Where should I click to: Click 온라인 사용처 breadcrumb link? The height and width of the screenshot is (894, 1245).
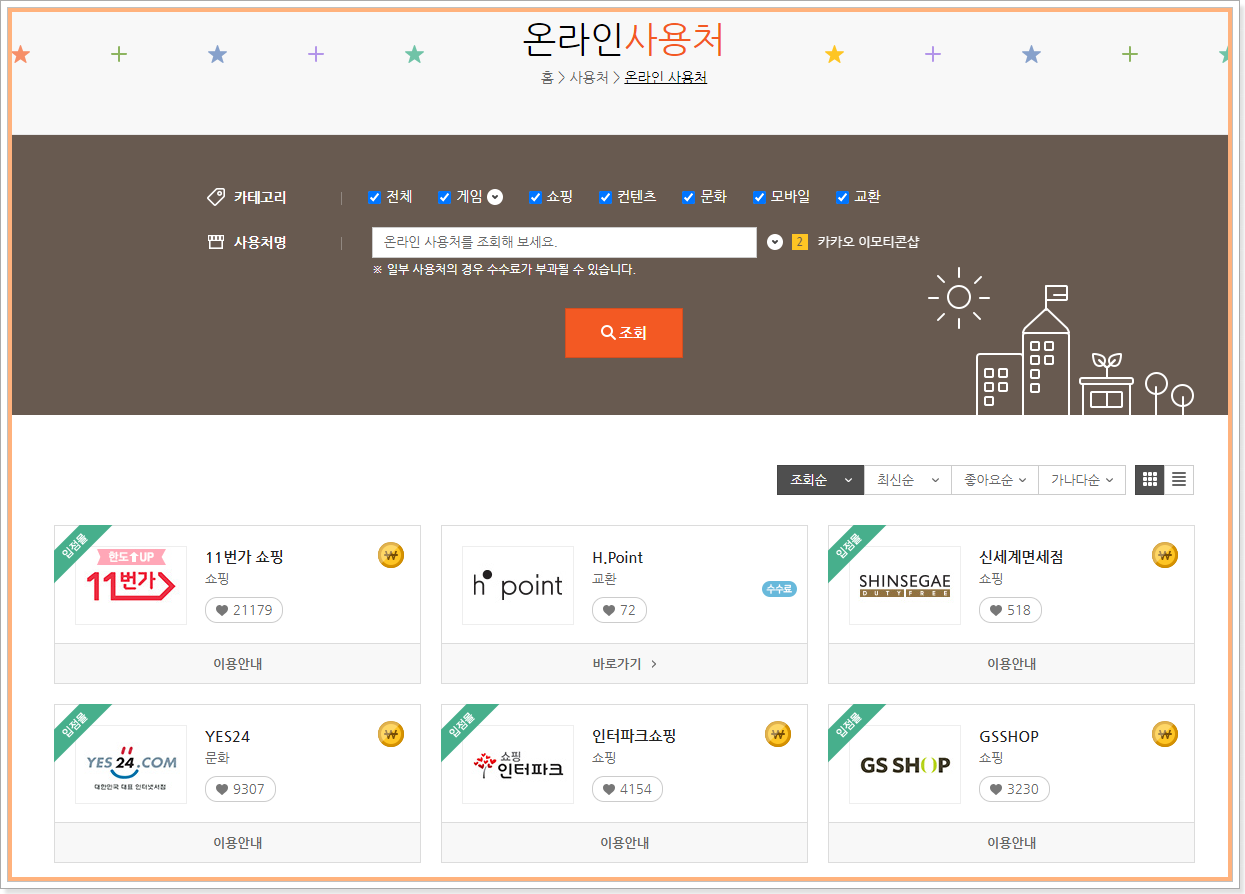point(666,77)
